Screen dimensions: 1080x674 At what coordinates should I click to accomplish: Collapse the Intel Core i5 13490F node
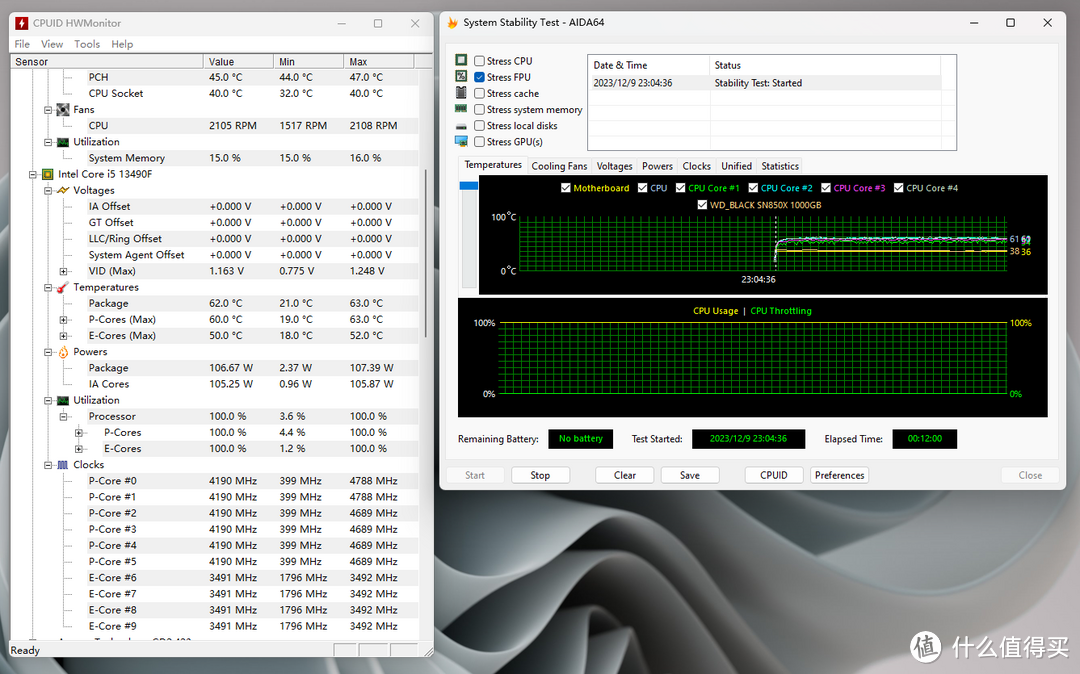(x=32, y=174)
